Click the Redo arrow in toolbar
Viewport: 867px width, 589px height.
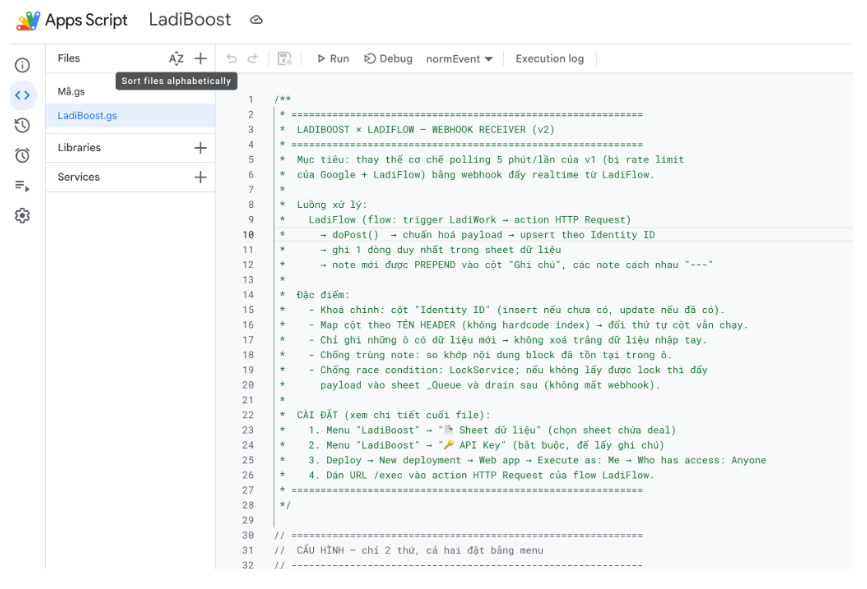(252, 58)
